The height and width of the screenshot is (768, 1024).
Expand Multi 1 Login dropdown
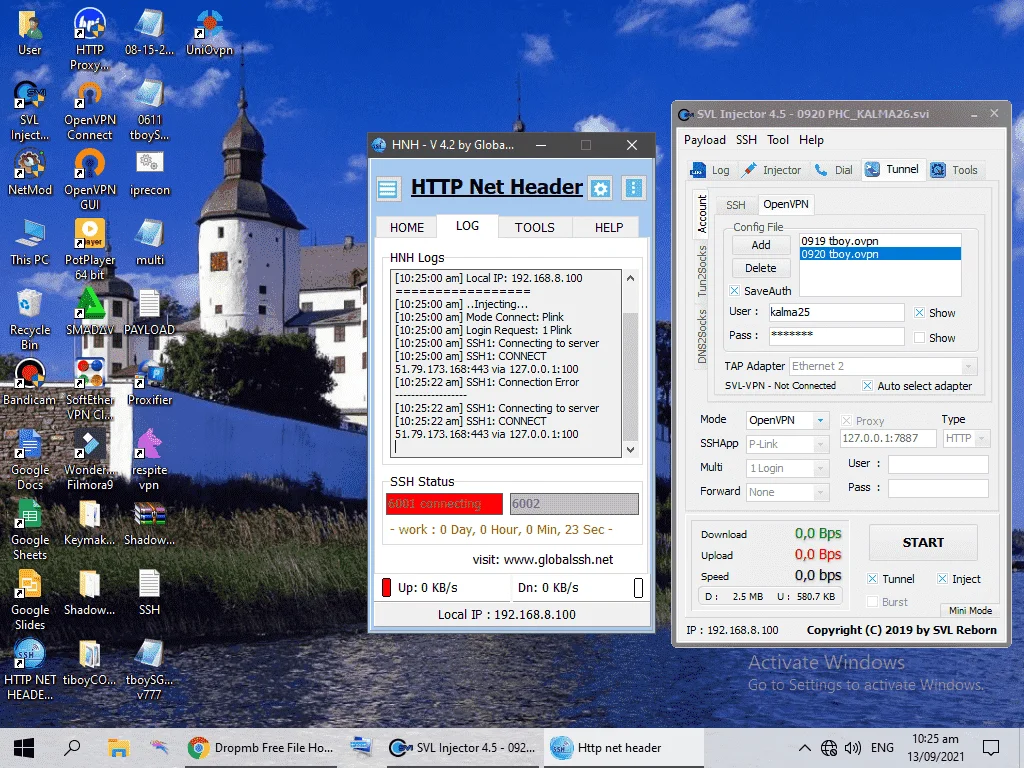(820, 468)
